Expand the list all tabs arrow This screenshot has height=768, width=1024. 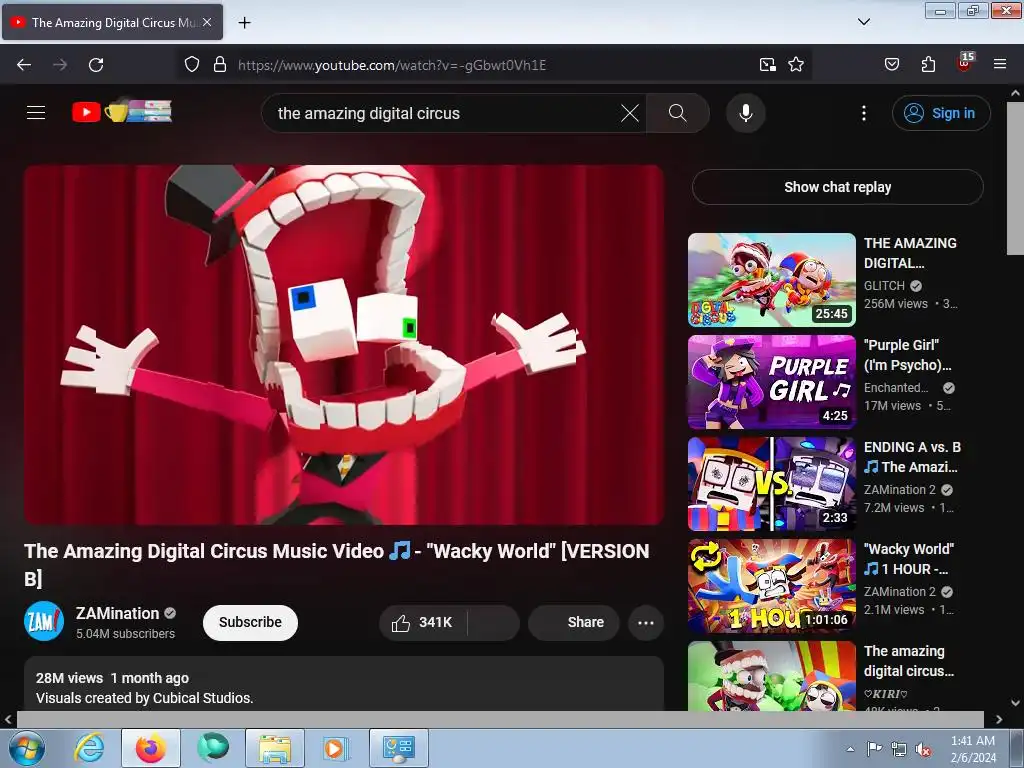[863, 22]
